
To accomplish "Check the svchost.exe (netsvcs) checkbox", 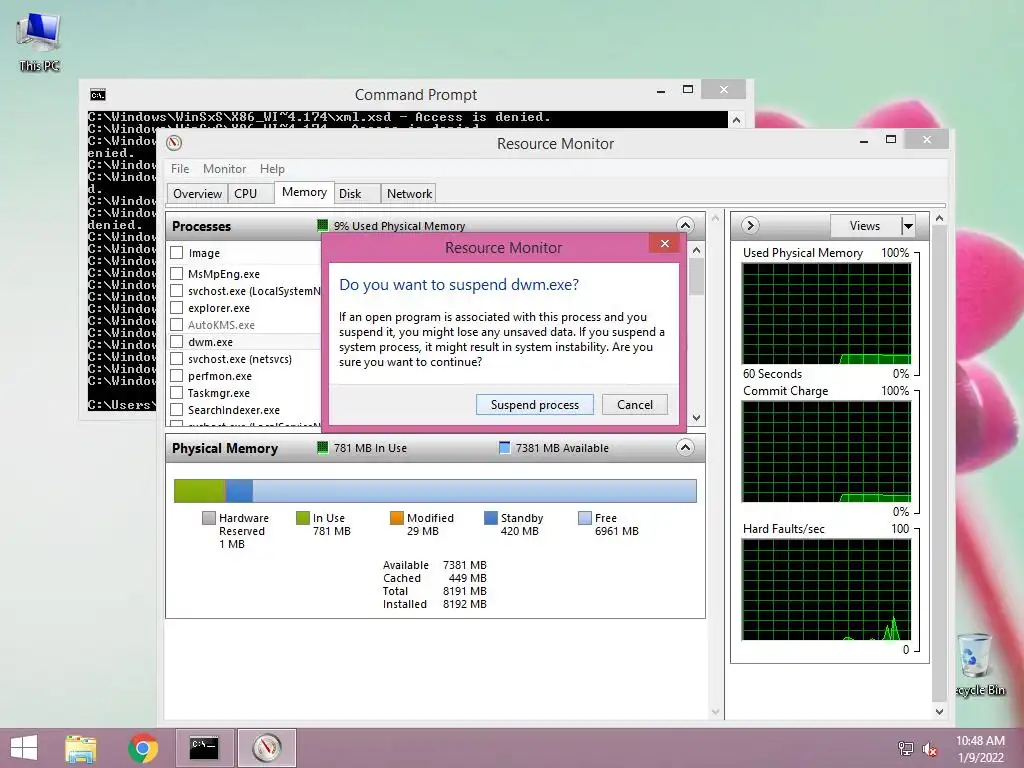I will (176, 359).
